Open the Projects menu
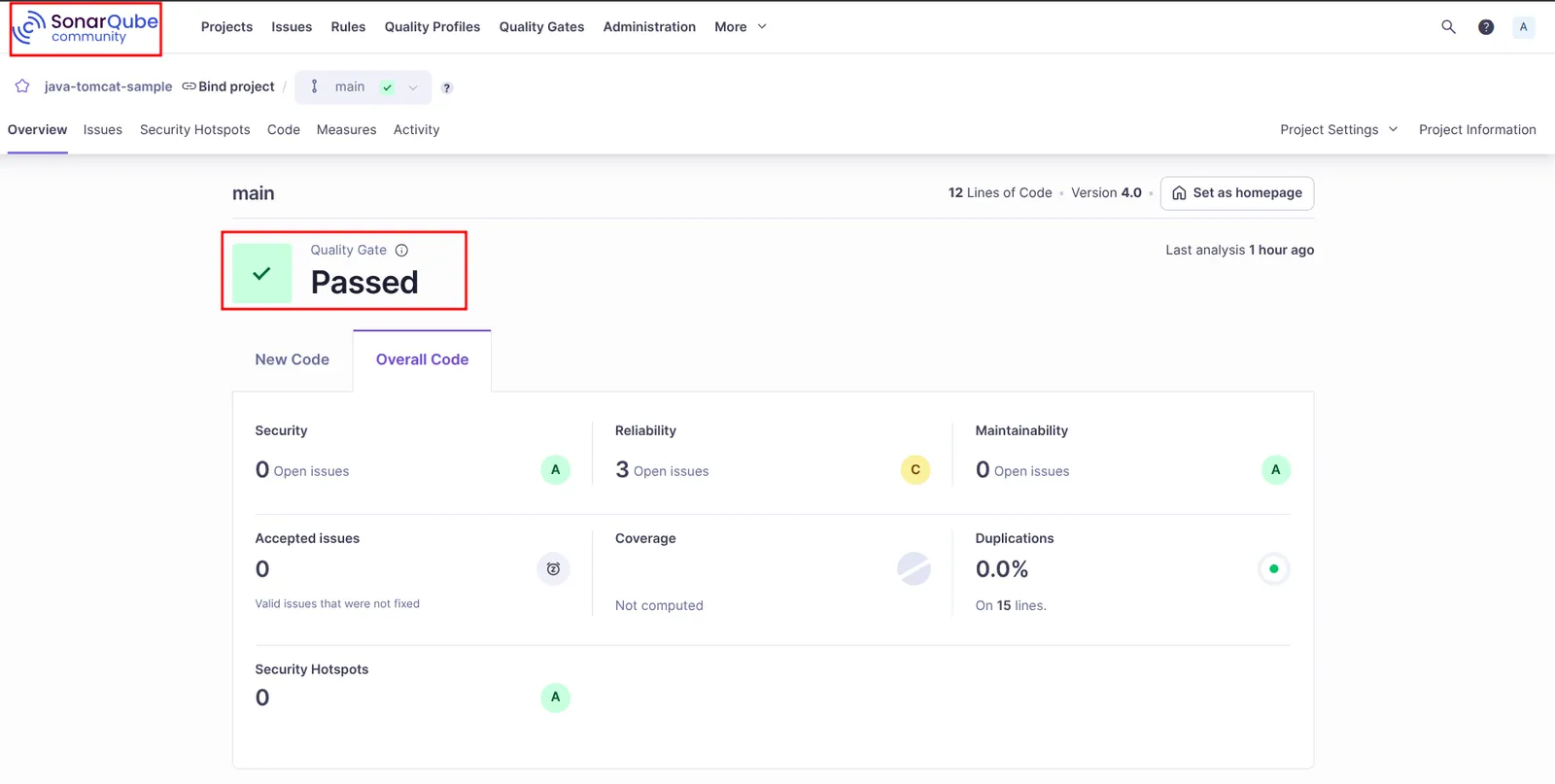This screenshot has width=1555, height=784. (x=226, y=27)
